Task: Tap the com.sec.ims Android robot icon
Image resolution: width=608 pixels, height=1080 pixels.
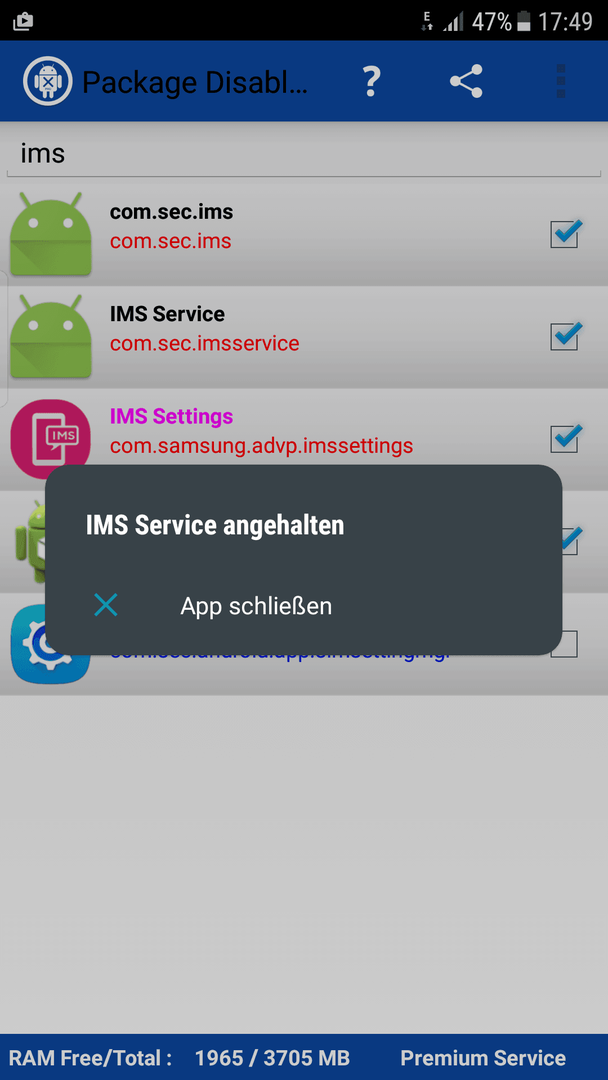Action: 51,234
